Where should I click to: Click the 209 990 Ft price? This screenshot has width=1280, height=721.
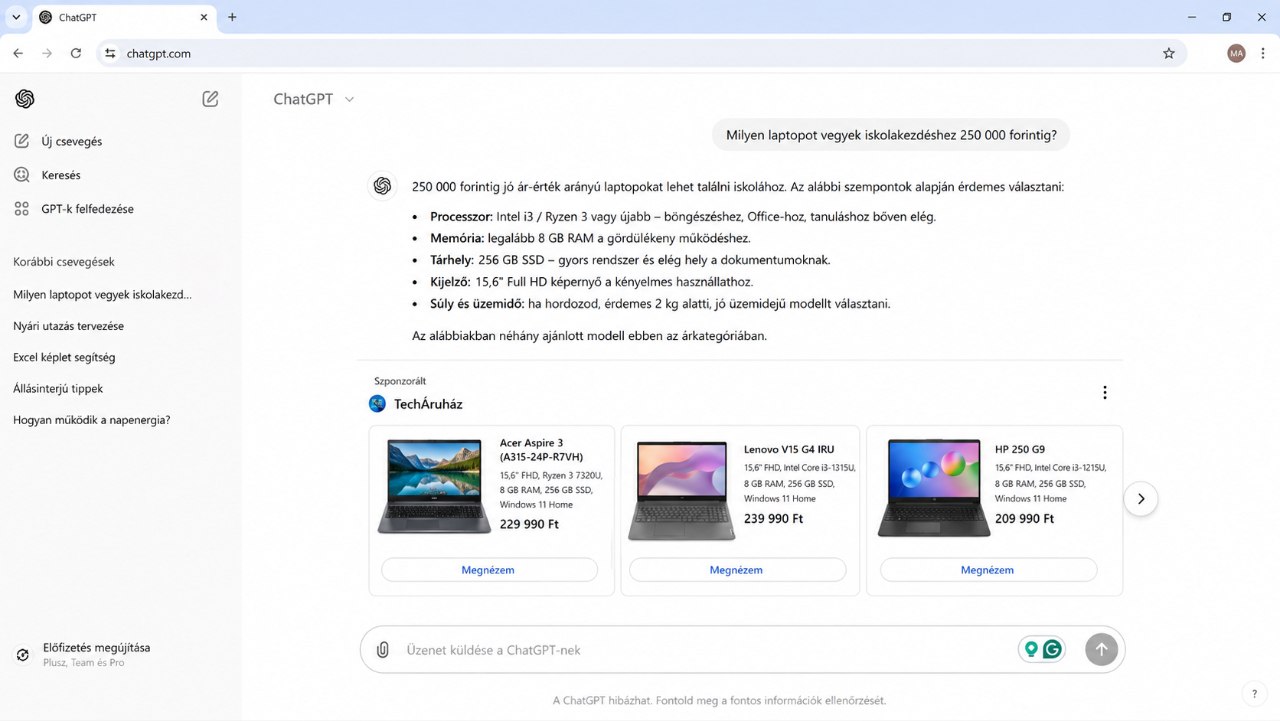coord(1025,519)
